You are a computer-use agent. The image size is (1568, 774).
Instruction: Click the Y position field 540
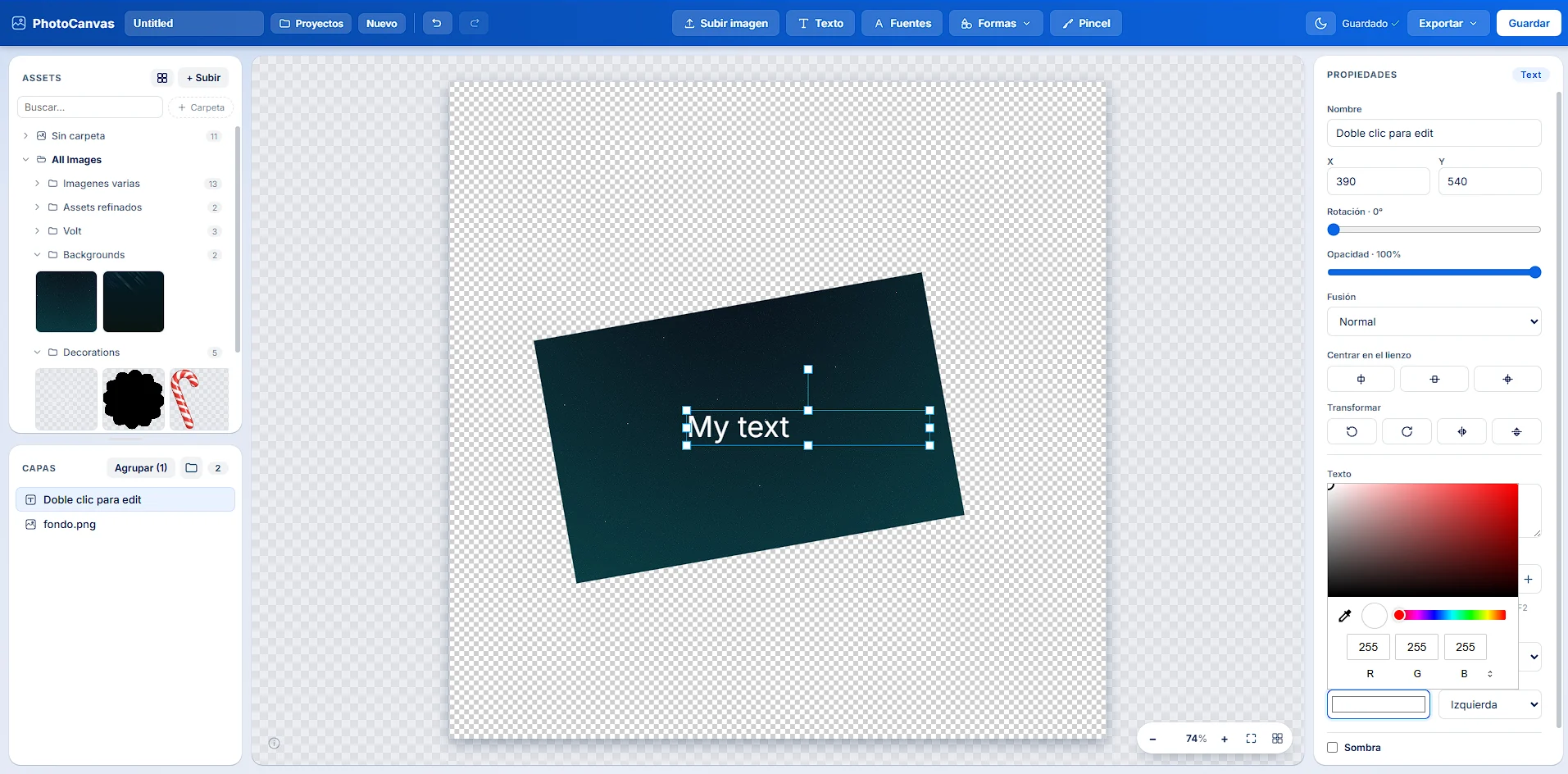(1490, 181)
